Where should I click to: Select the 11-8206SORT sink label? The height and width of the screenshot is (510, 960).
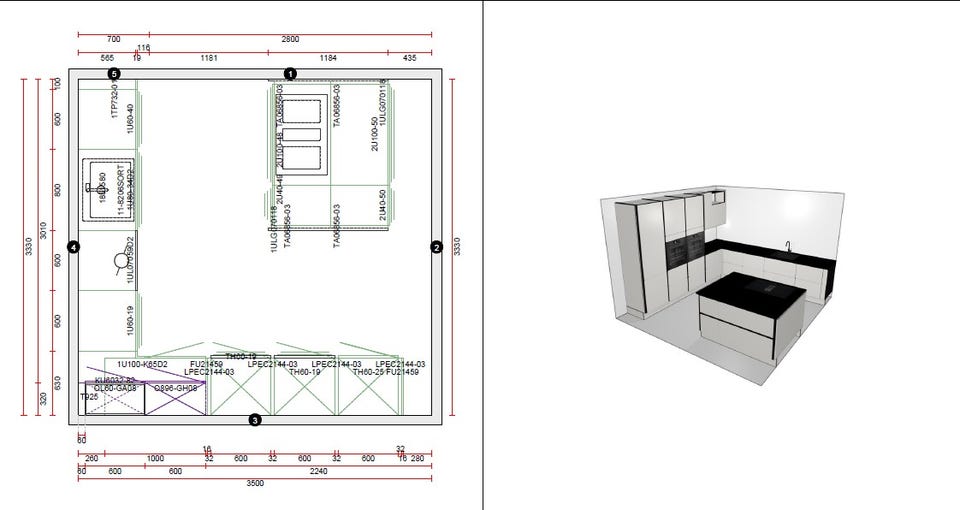121,189
